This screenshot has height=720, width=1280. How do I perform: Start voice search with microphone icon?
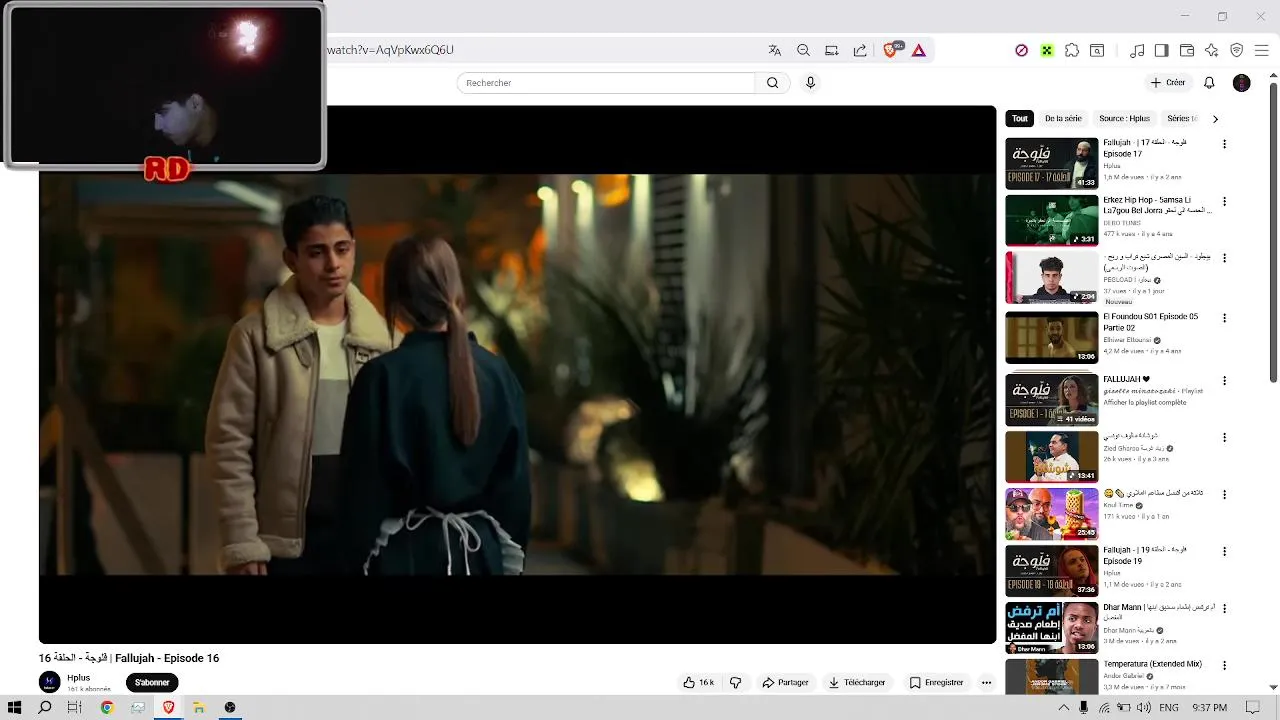click(810, 83)
